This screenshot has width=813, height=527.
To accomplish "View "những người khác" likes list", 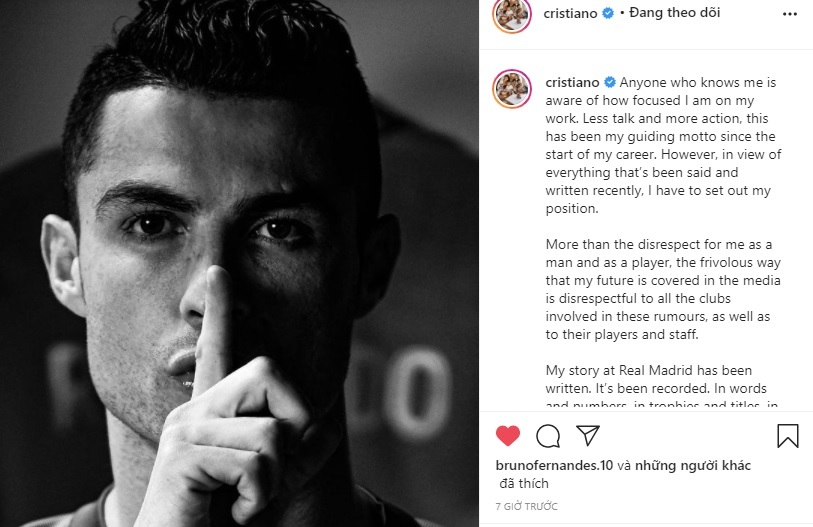I will [x=693, y=466].
